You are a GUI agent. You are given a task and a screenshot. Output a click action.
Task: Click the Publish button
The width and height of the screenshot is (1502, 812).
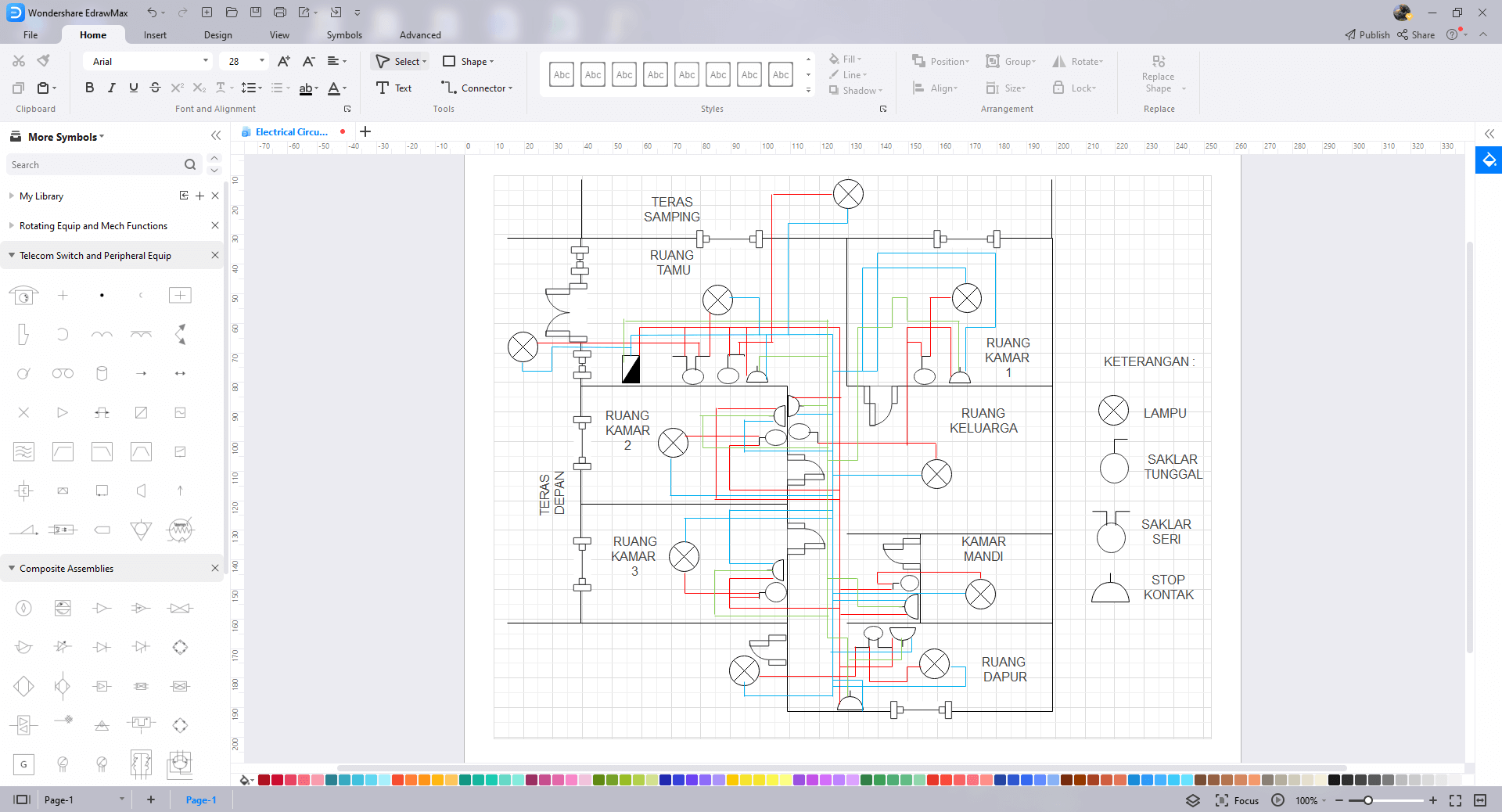pos(1367,34)
